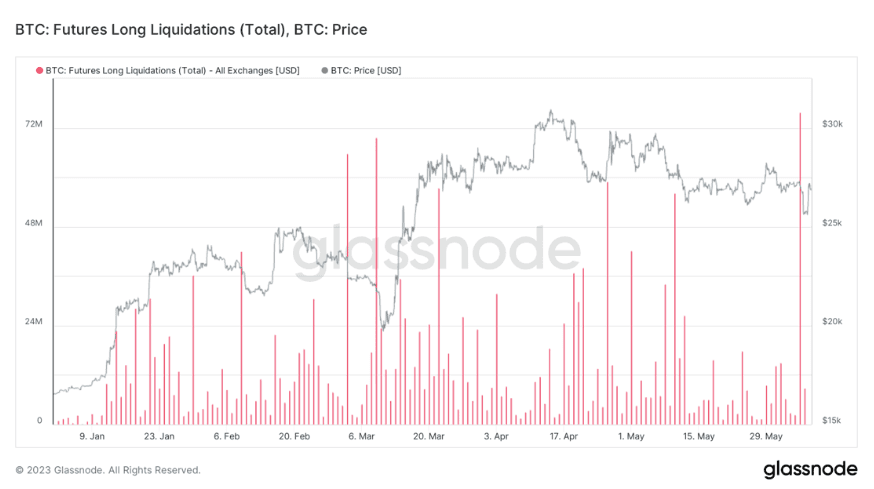The height and width of the screenshot is (489, 874).
Task: Click the 72M left axis label
Action: [33, 124]
